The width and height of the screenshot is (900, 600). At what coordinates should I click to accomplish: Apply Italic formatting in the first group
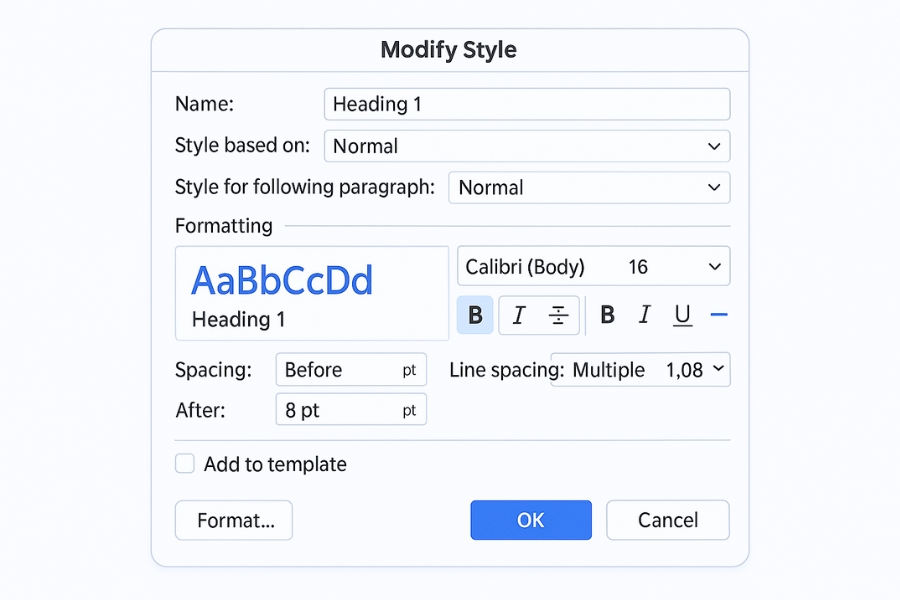click(x=517, y=314)
